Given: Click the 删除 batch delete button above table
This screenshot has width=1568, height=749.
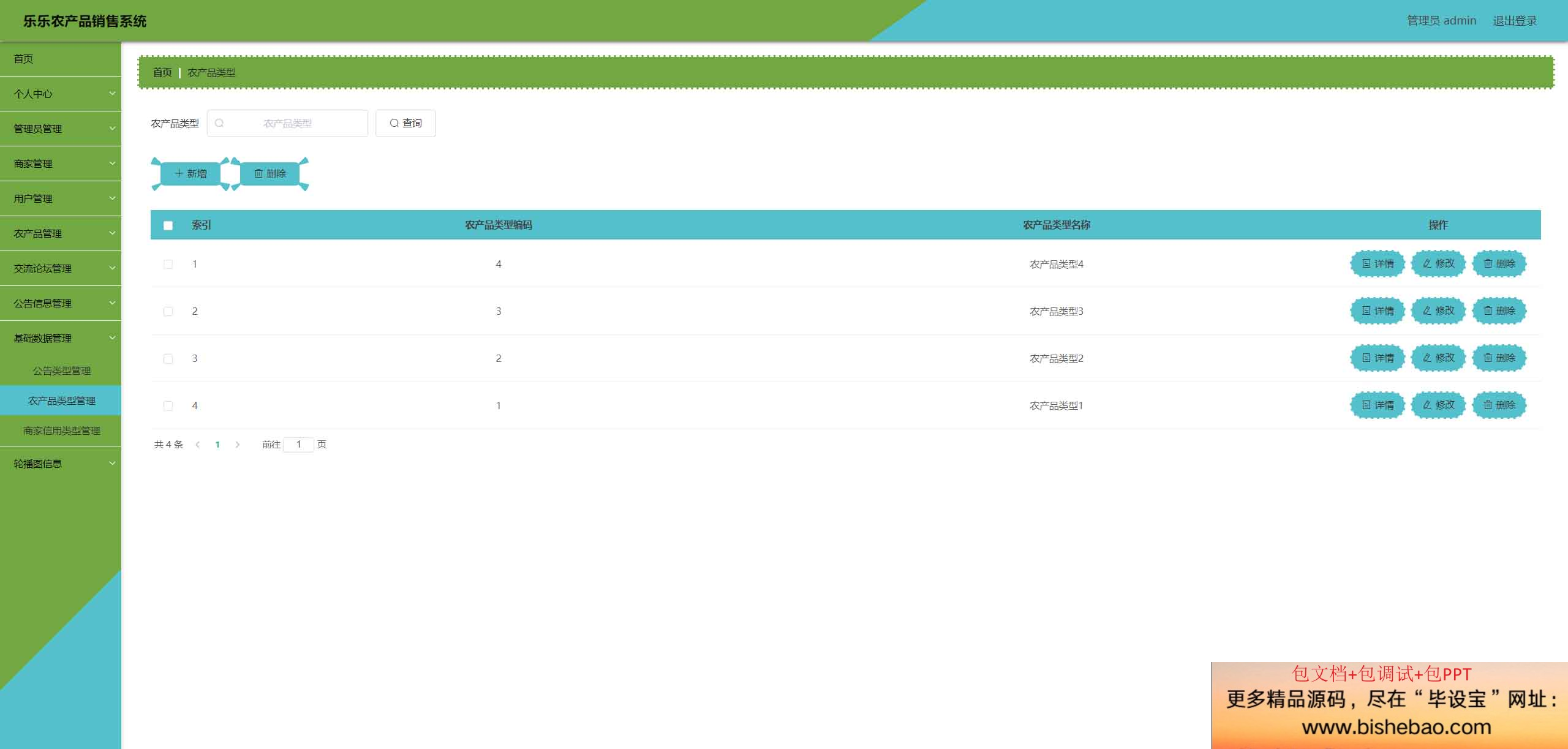Looking at the screenshot, I should (x=270, y=174).
